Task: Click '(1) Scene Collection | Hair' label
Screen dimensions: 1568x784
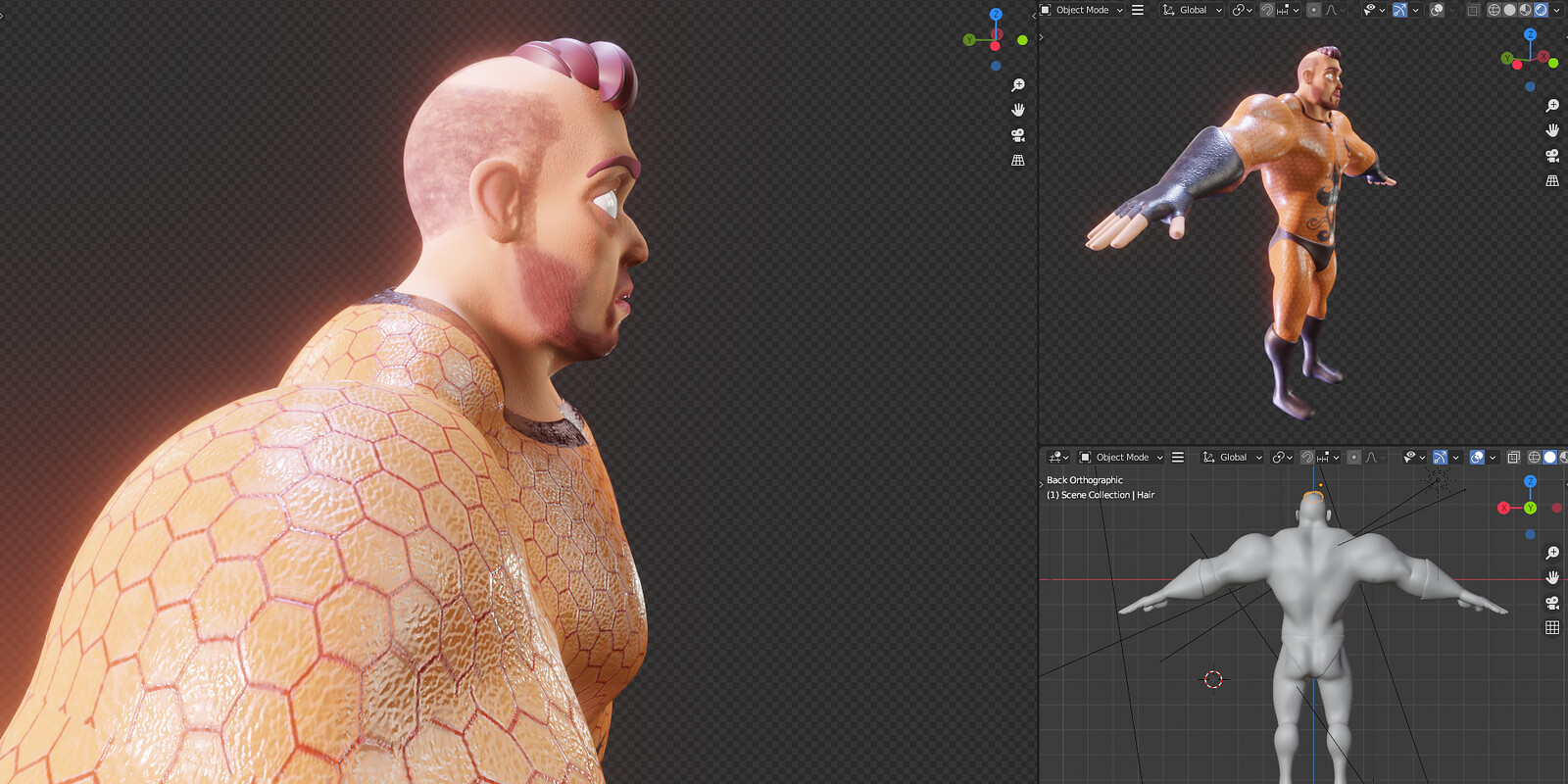Action: coord(1101,495)
